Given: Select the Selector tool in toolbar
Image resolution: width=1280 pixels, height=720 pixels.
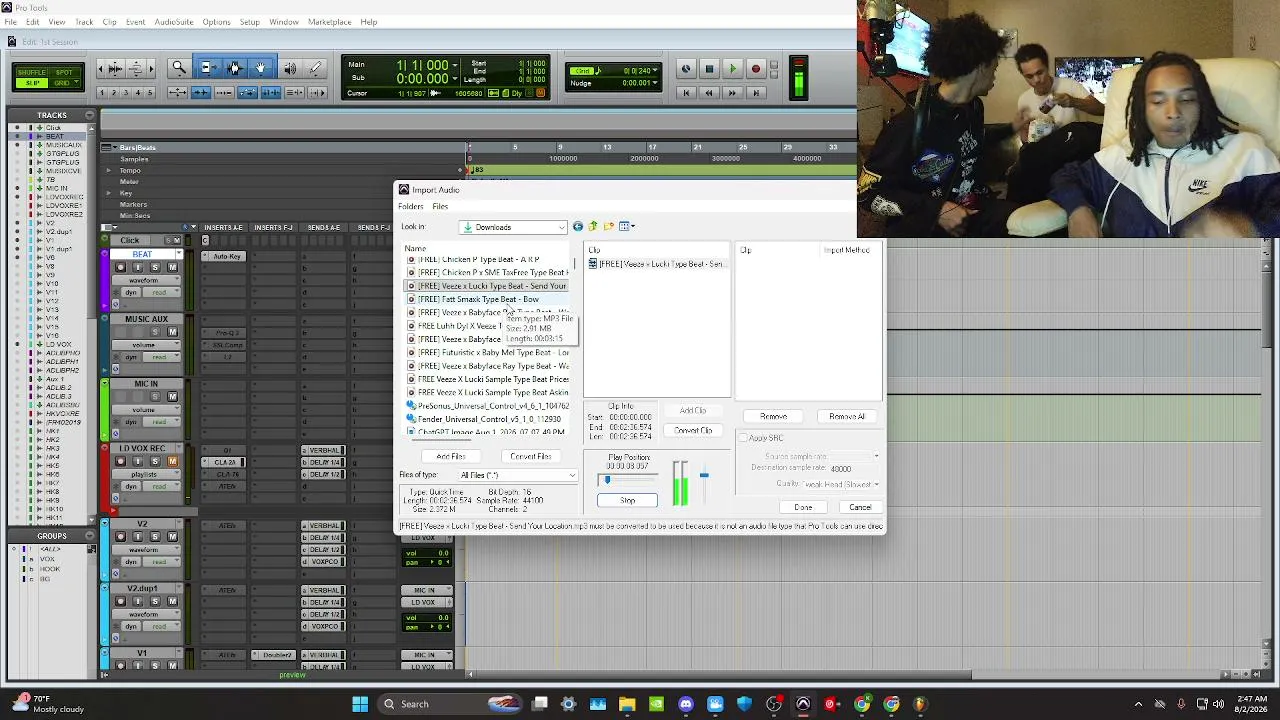Looking at the screenshot, I should pos(234,68).
